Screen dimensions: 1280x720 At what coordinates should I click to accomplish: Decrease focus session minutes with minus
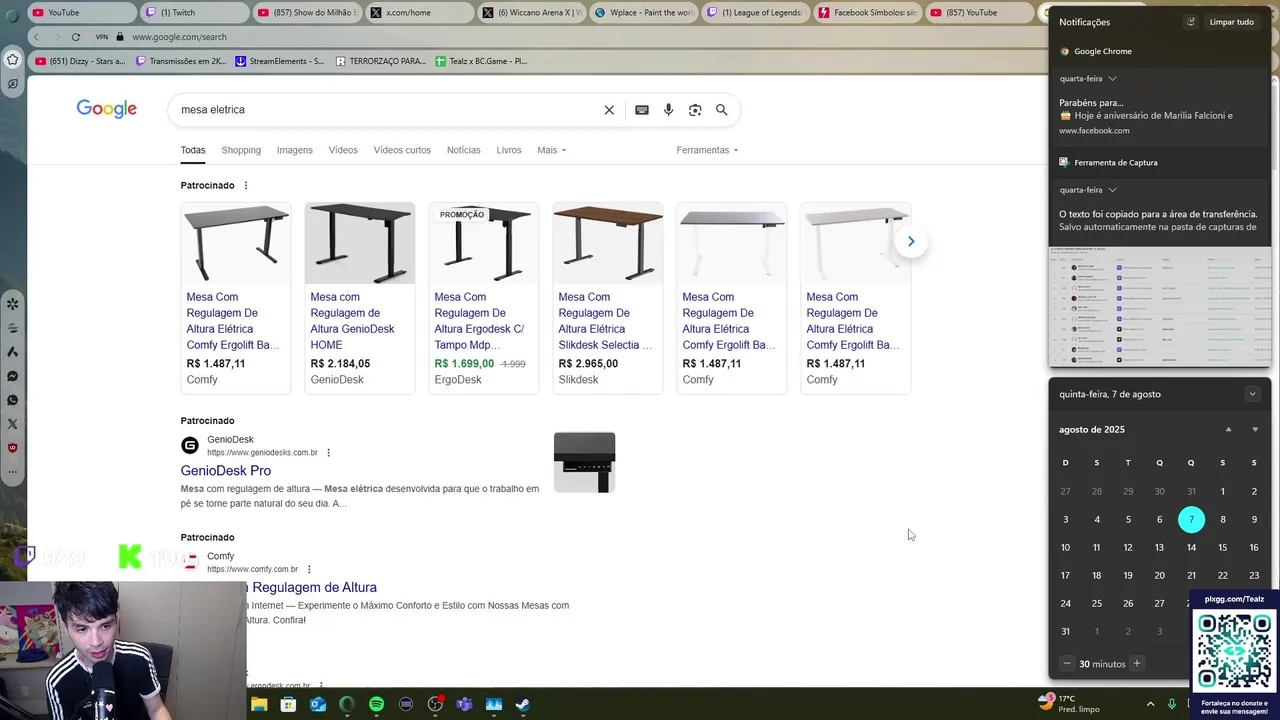click(1067, 664)
